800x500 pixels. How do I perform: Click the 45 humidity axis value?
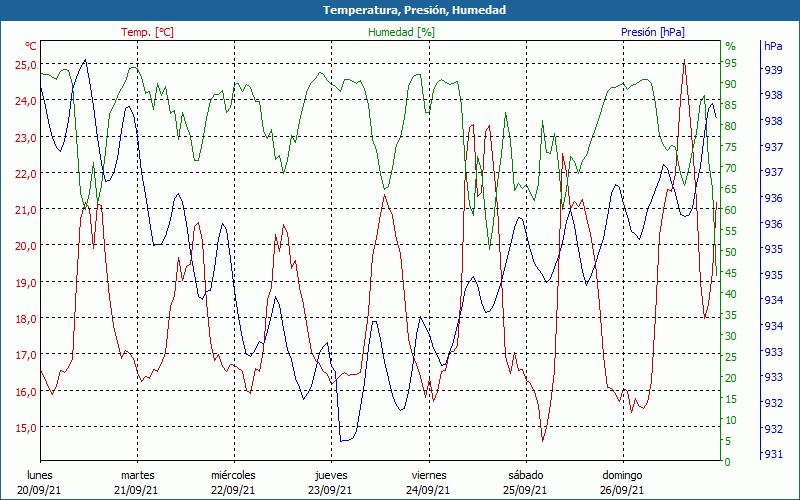(731, 273)
